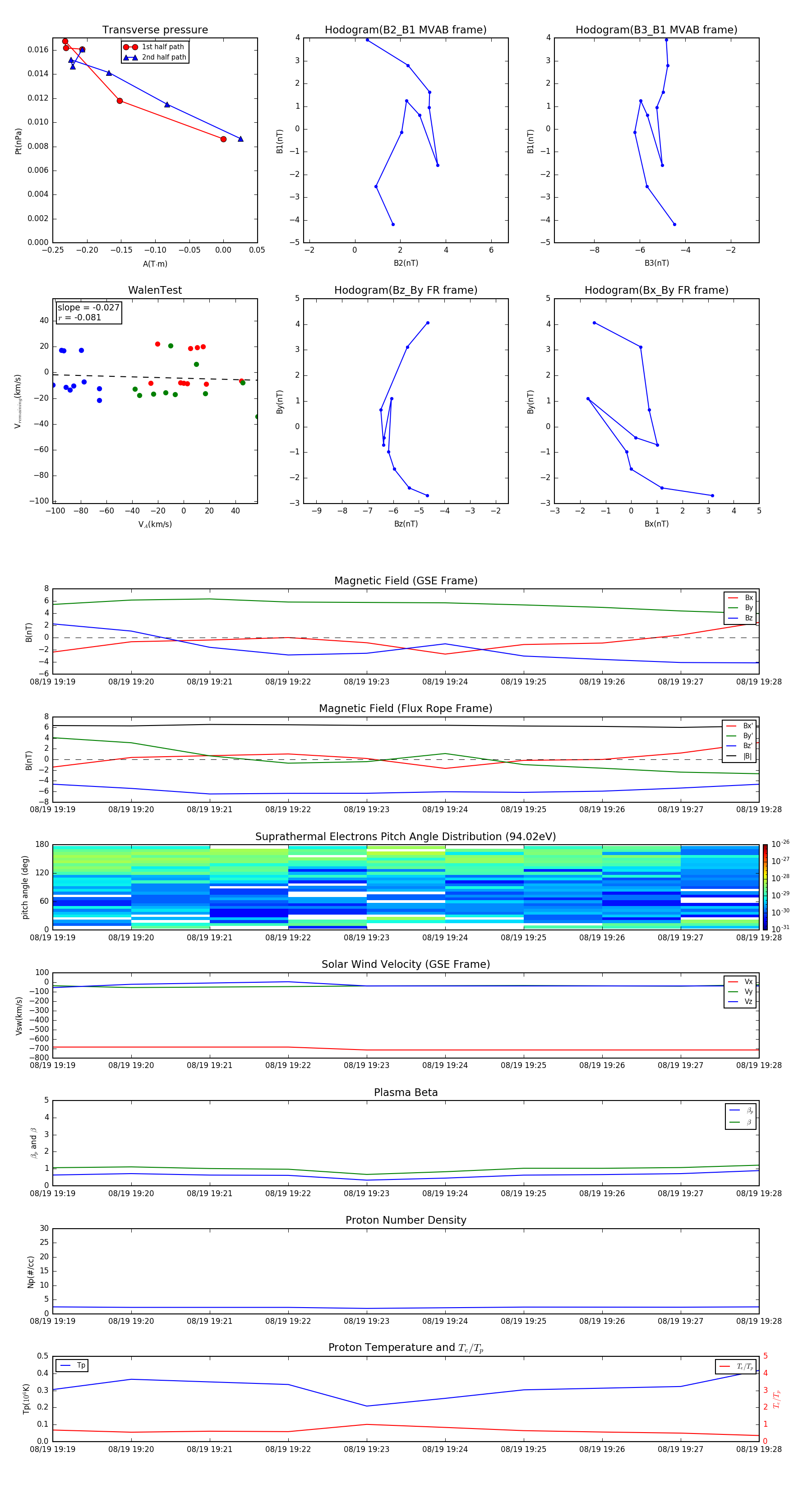Select the "By'" flux rope legend entry

[x=740, y=736]
